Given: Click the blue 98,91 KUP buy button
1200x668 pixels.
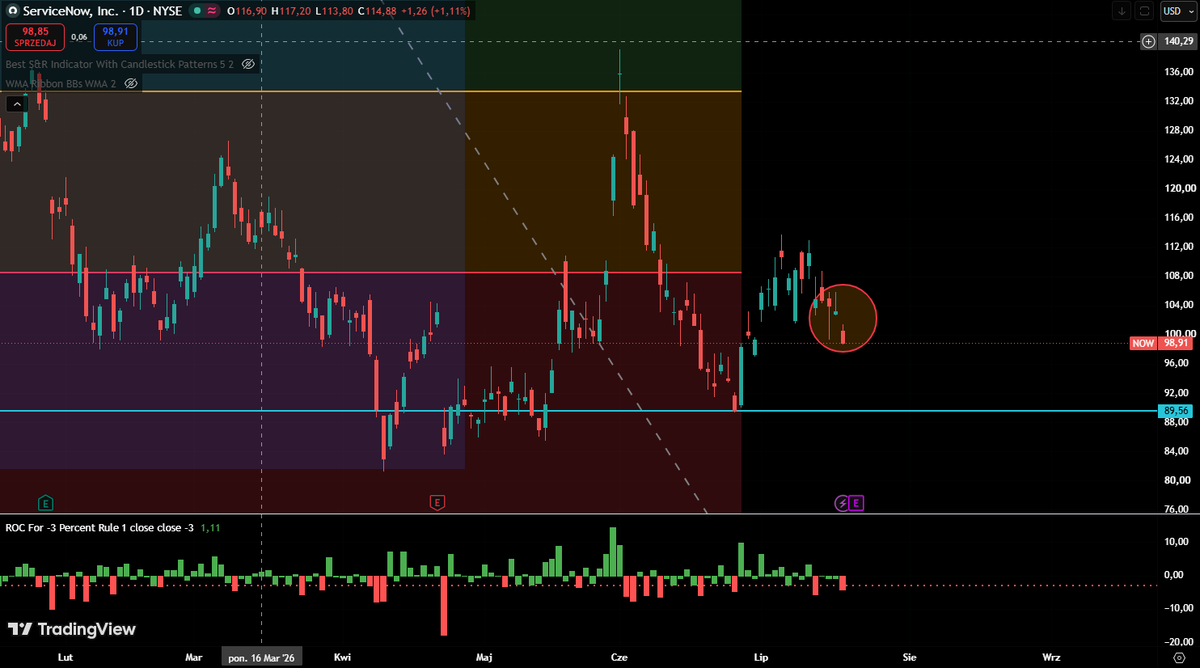Looking at the screenshot, I should point(118,38).
